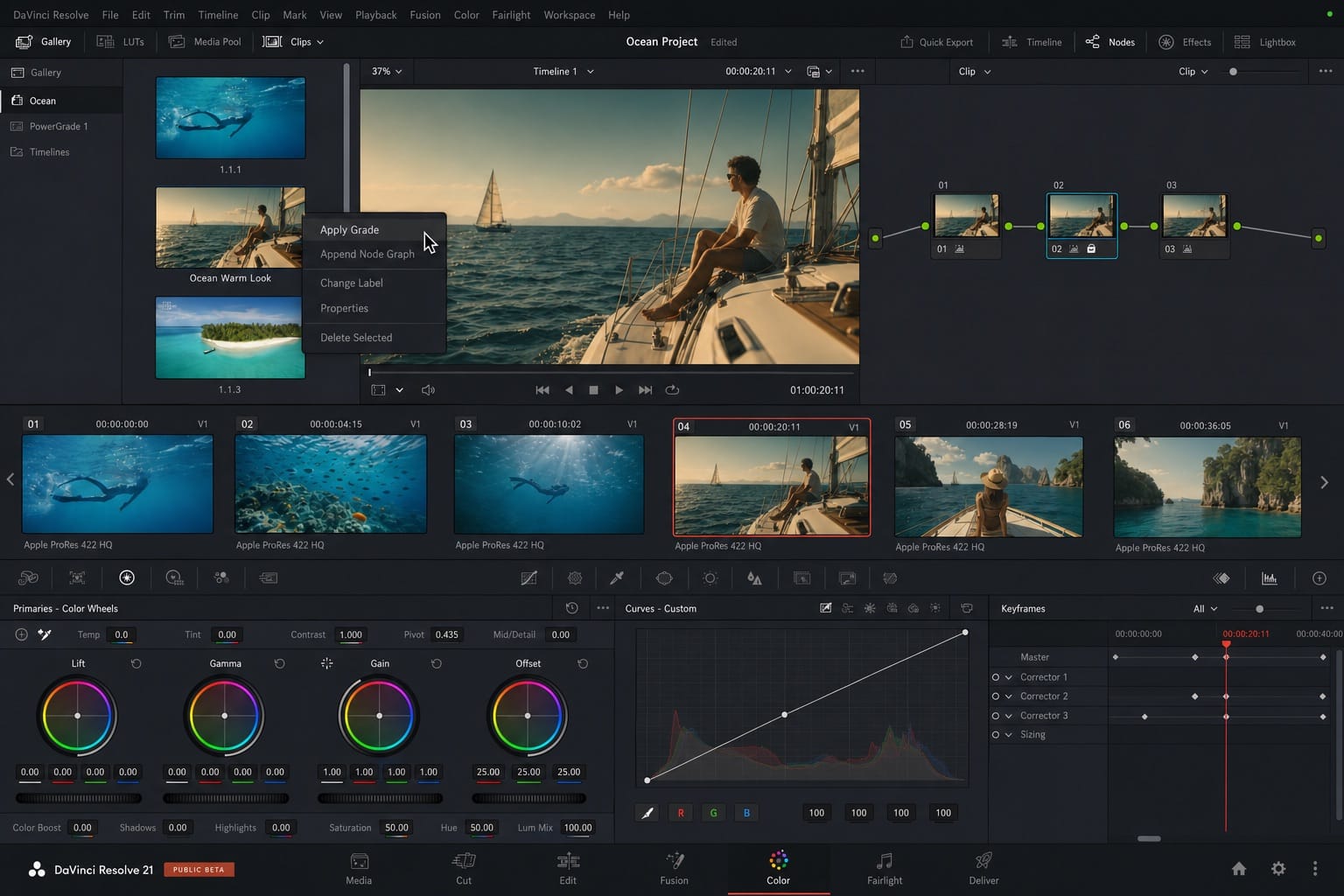The height and width of the screenshot is (896, 1344).
Task: Toggle the Nodes panel
Action: pyautogui.click(x=1110, y=42)
